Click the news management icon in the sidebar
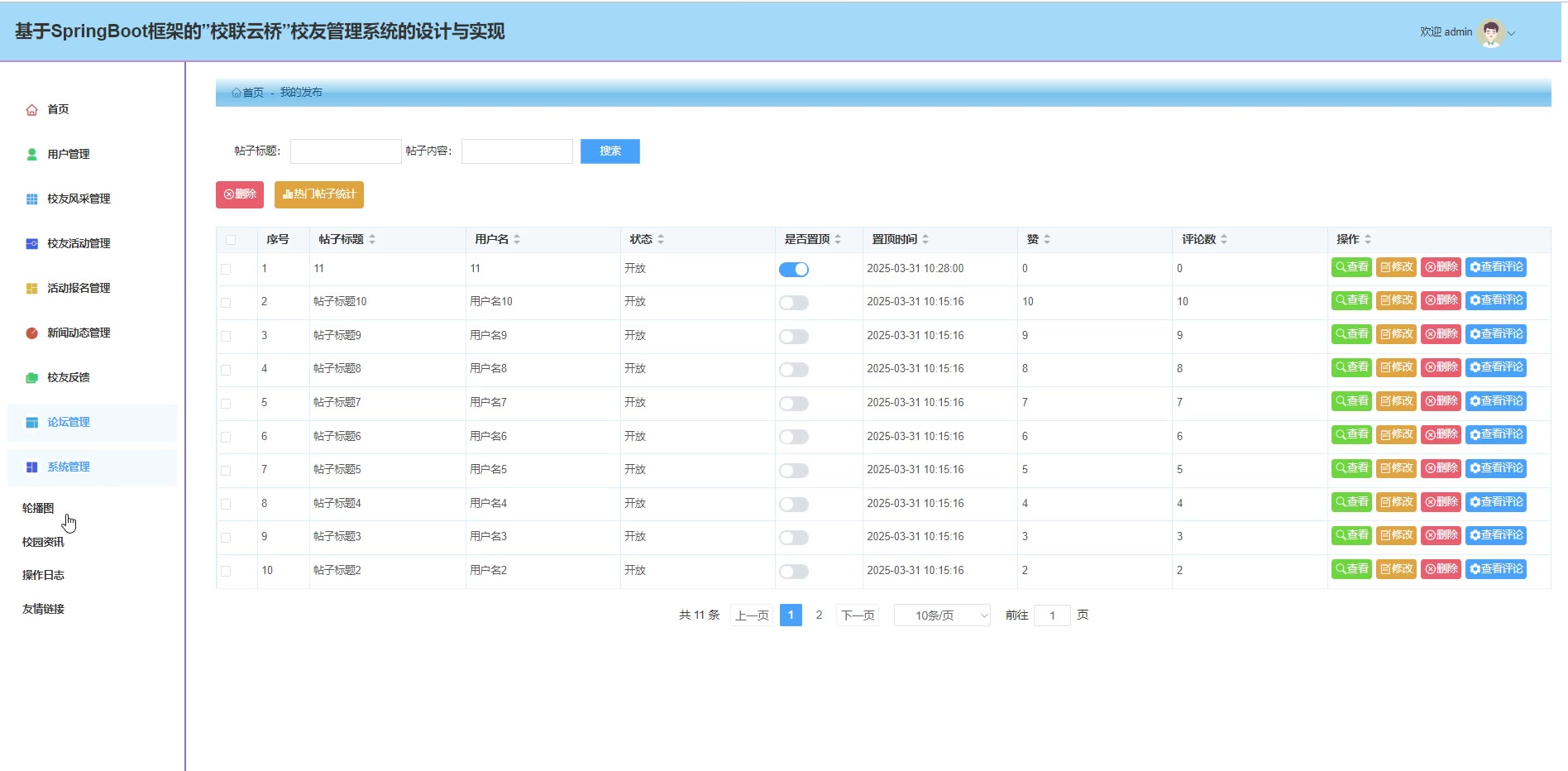This screenshot has height=771, width=1568. click(x=31, y=333)
